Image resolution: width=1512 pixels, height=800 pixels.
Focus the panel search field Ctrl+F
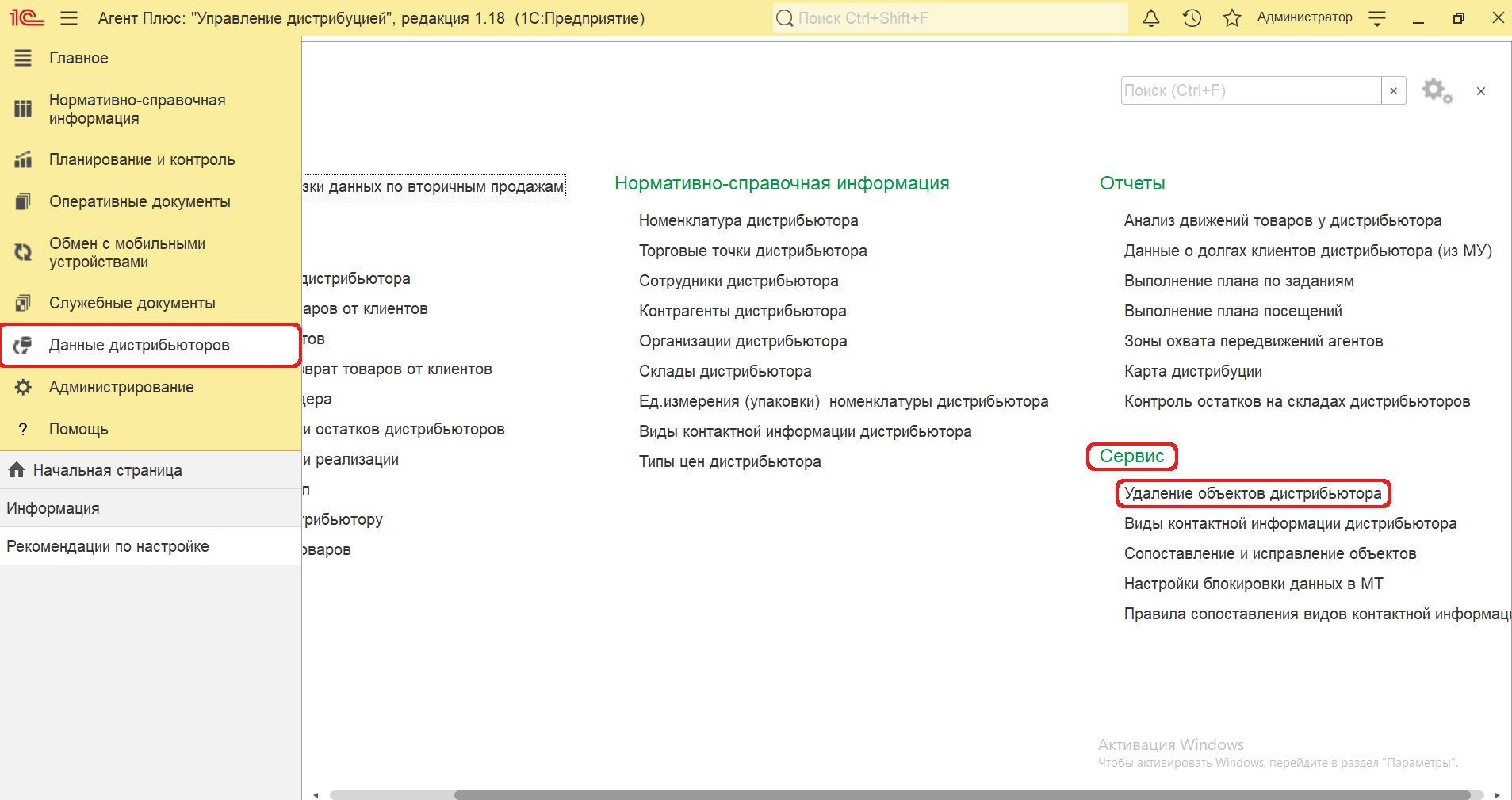[1250, 90]
